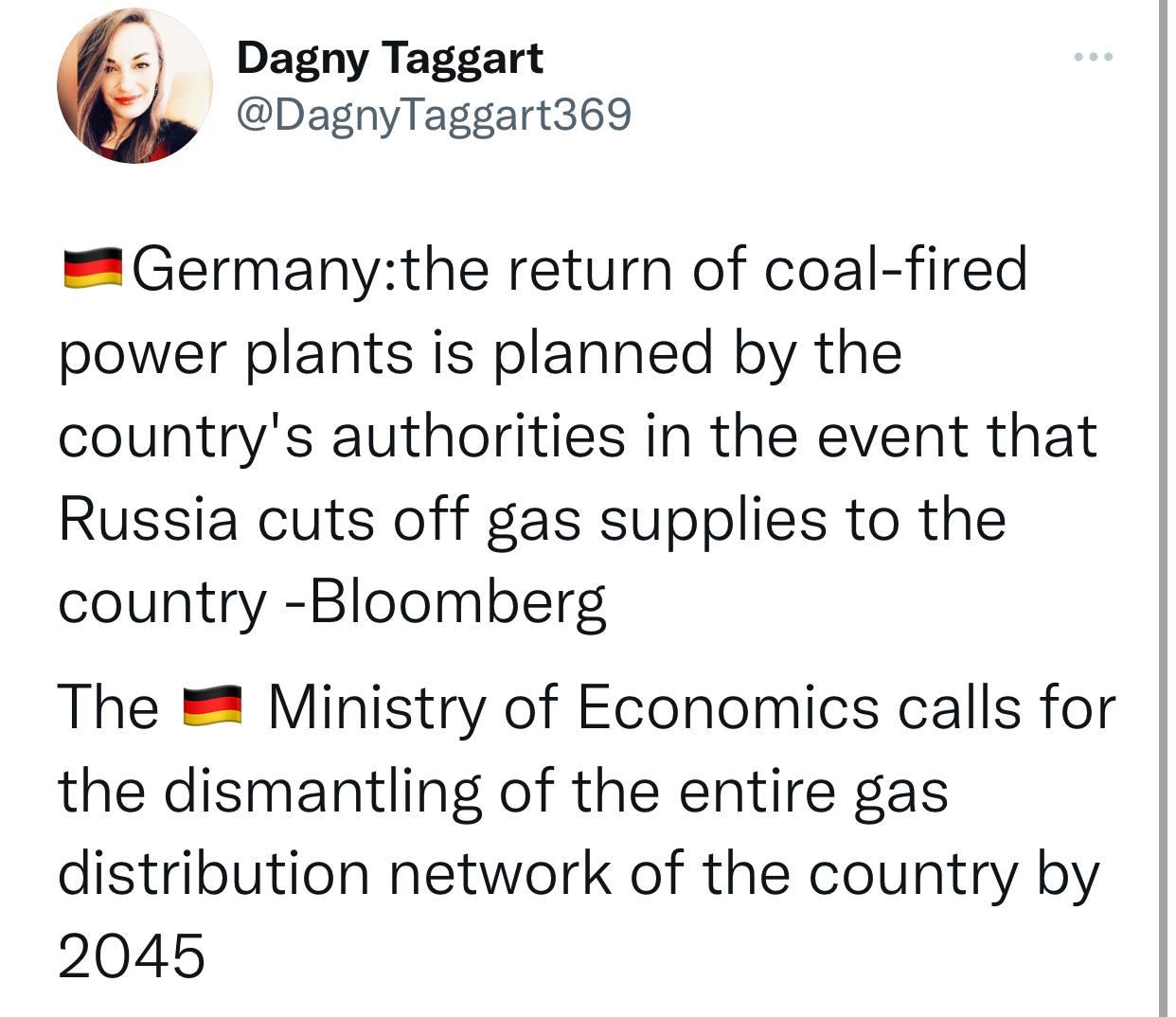Click the word 'network' in the last paragraph
Image resolution: width=1176 pixels, height=1017 pixels.
500,873
